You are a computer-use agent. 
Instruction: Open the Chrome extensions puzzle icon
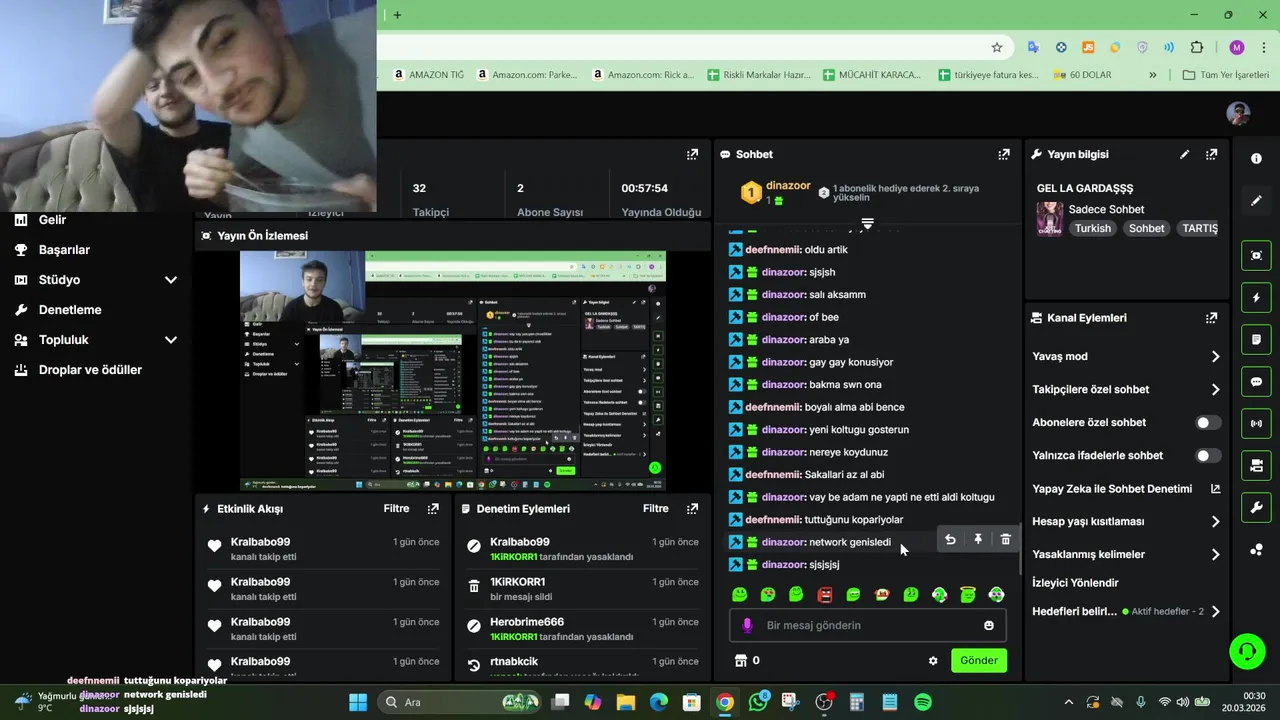pyautogui.click(x=1197, y=47)
